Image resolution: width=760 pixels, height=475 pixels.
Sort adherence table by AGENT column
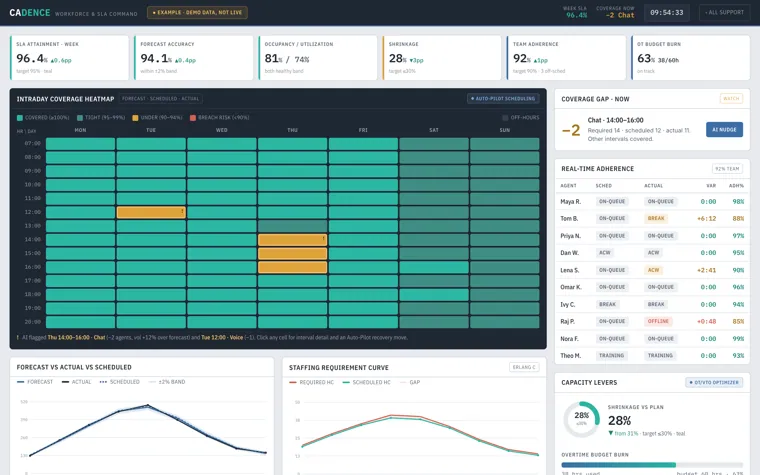pos(568,186)
